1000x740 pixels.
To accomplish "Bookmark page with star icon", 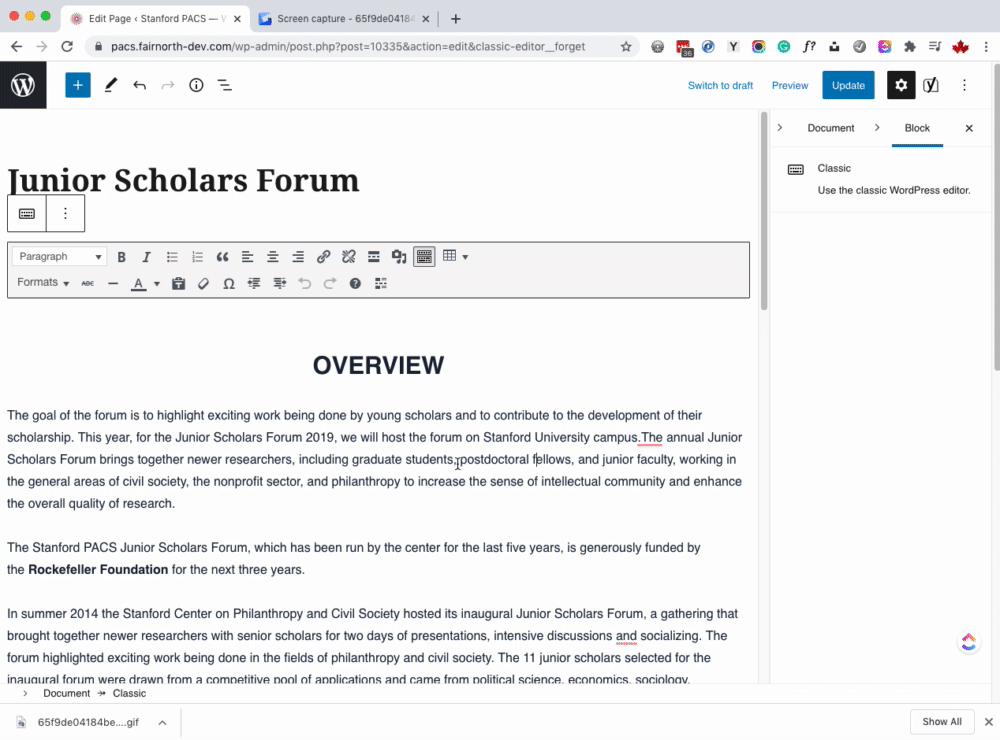I will tap(626, 46).
